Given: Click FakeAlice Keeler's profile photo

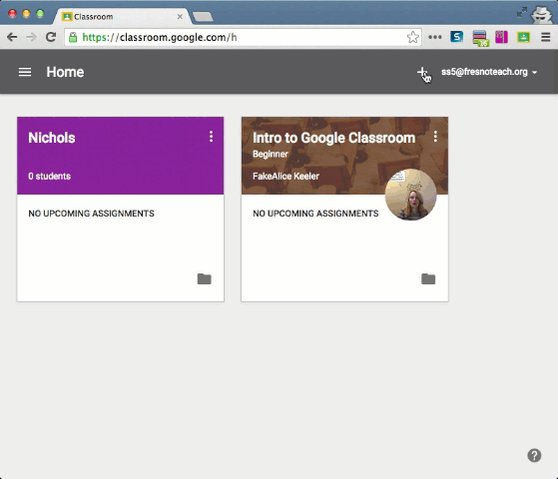Looking at the screenshot, I should coord(411,195).
